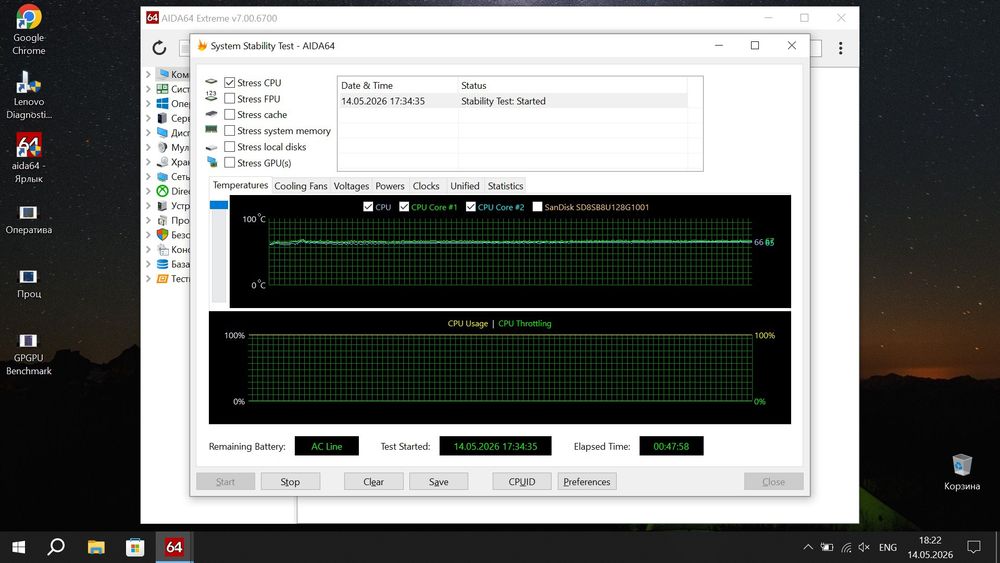This screenshot has width=1000, height=563.
Task: Expand the Устр tree node arrow
Action: [148, 206]
